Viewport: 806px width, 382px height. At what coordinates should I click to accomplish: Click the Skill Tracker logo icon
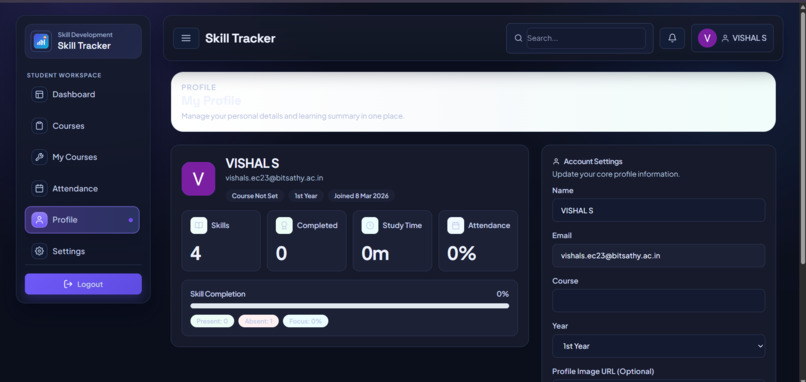pyautogui.click(x=41, y=41)
